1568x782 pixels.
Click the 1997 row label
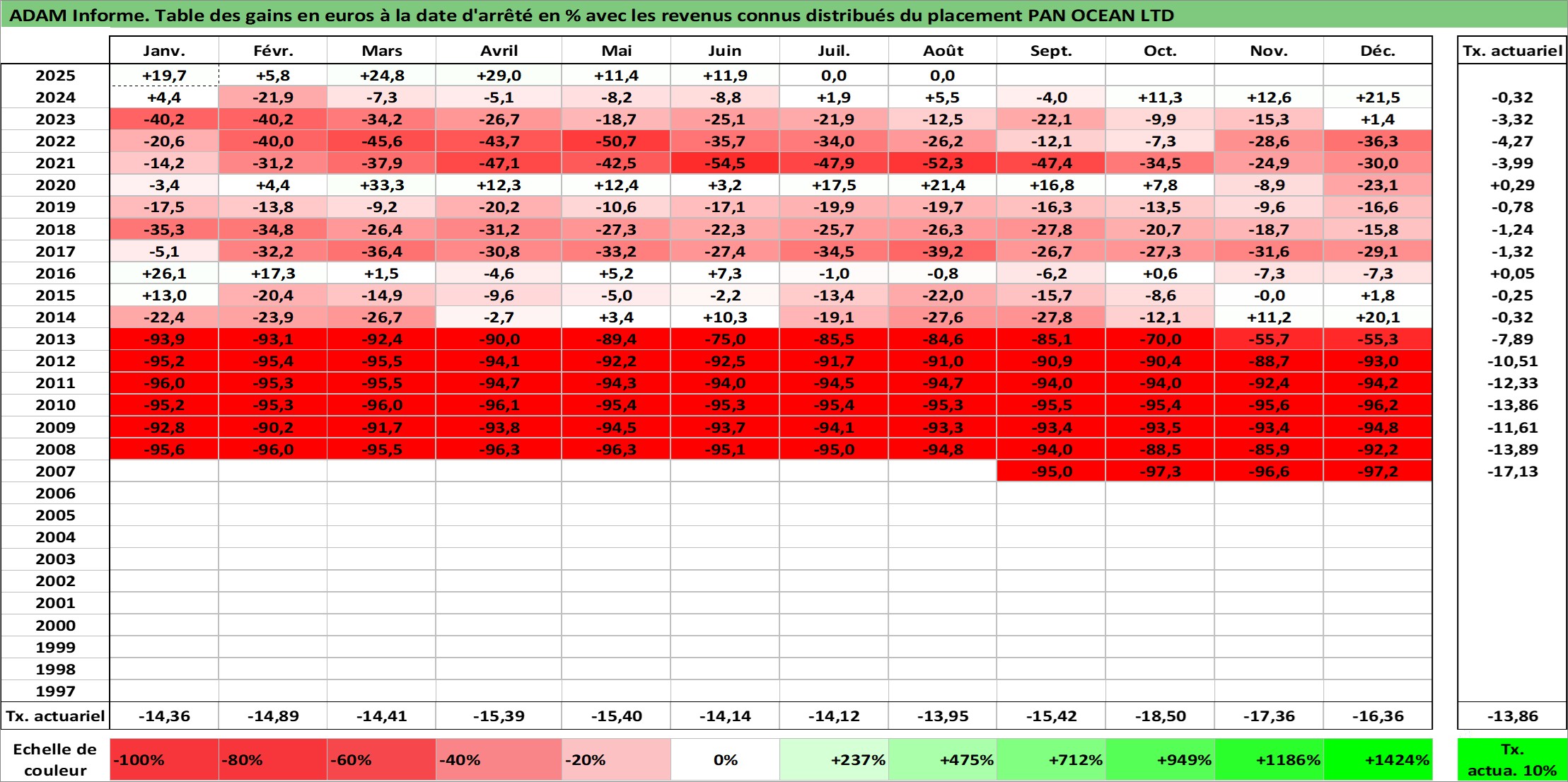pos(55,691)
